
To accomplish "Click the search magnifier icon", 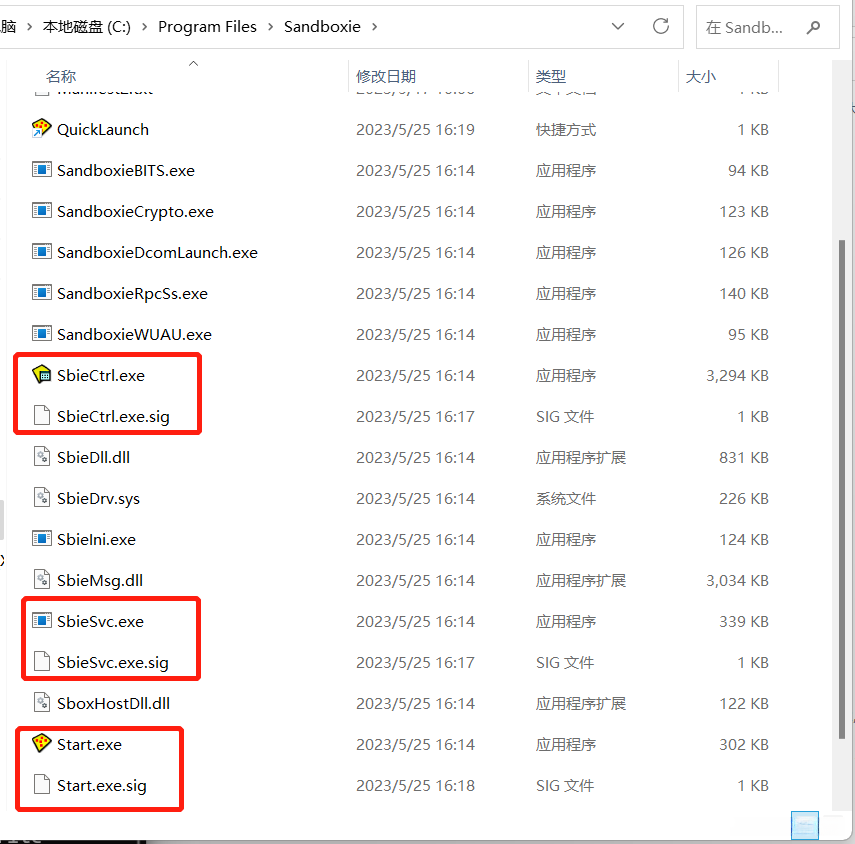I will [813, 27].
